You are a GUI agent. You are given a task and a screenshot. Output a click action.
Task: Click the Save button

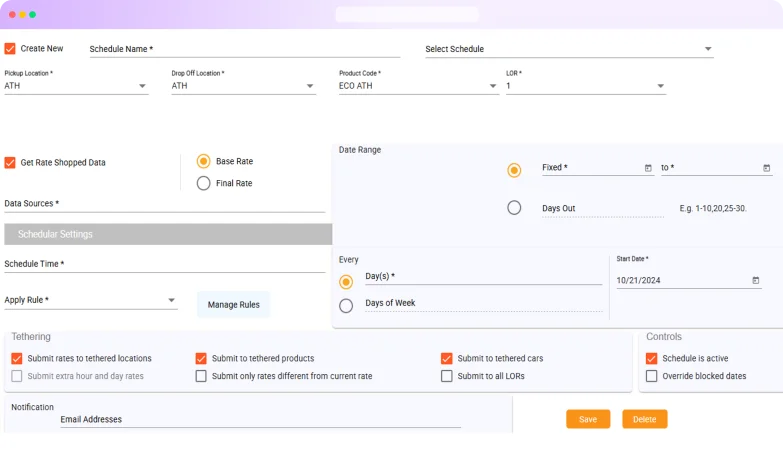587,419
